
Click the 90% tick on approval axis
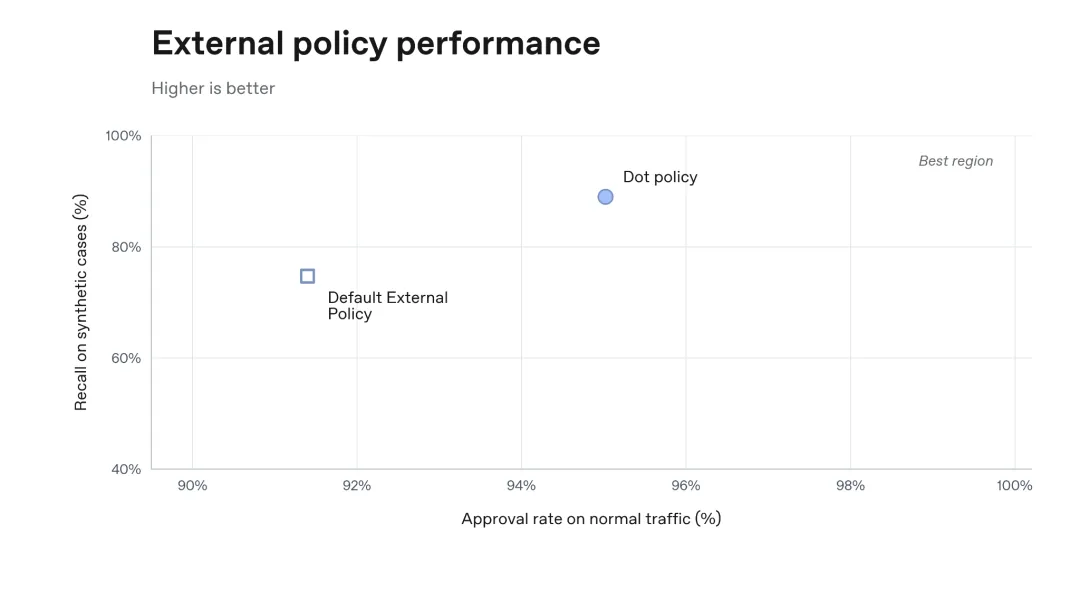coord(192,485)
